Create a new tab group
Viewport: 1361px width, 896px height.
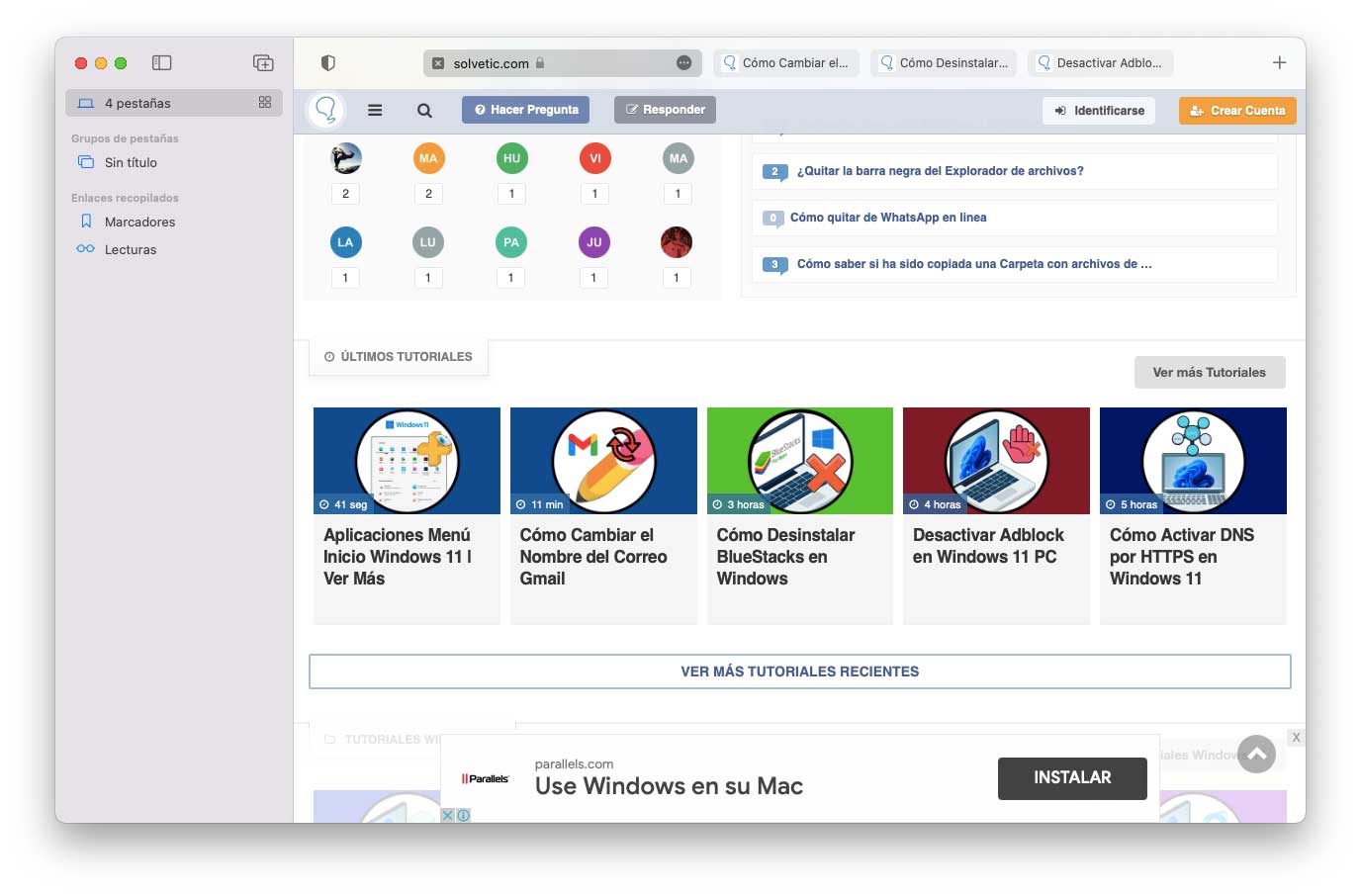263,63
